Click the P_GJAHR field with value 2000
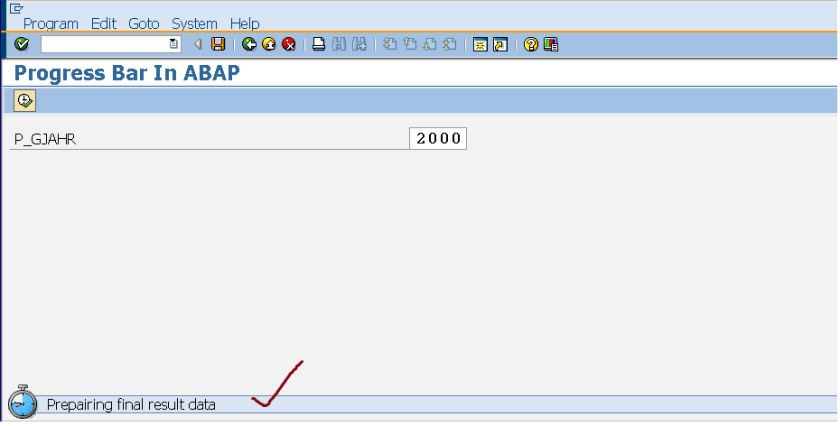The image size is (840, 426). [438, 138]
